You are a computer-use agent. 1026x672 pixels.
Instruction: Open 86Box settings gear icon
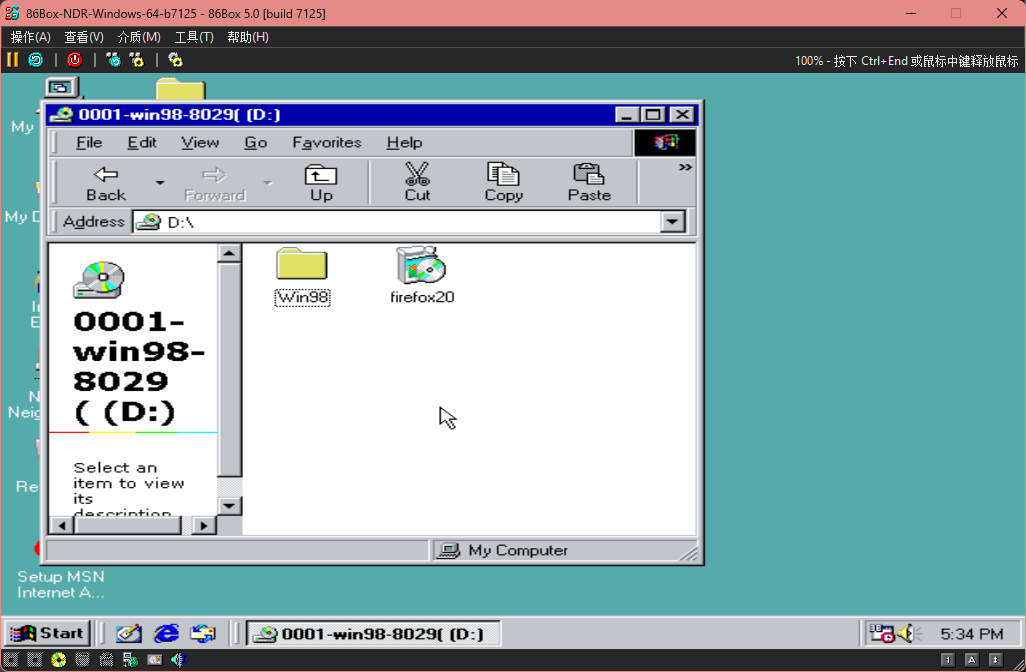pyautogui.click(x=175, y=60)
